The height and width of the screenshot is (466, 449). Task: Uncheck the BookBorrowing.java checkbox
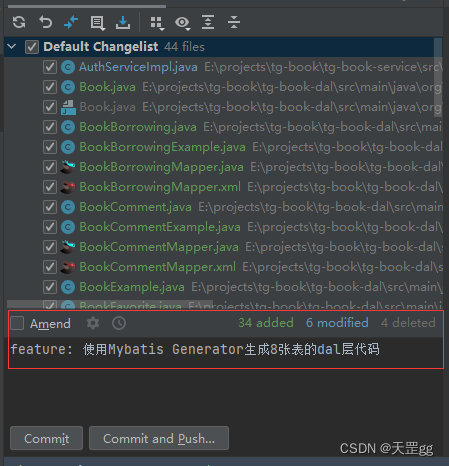click(50, 127)
